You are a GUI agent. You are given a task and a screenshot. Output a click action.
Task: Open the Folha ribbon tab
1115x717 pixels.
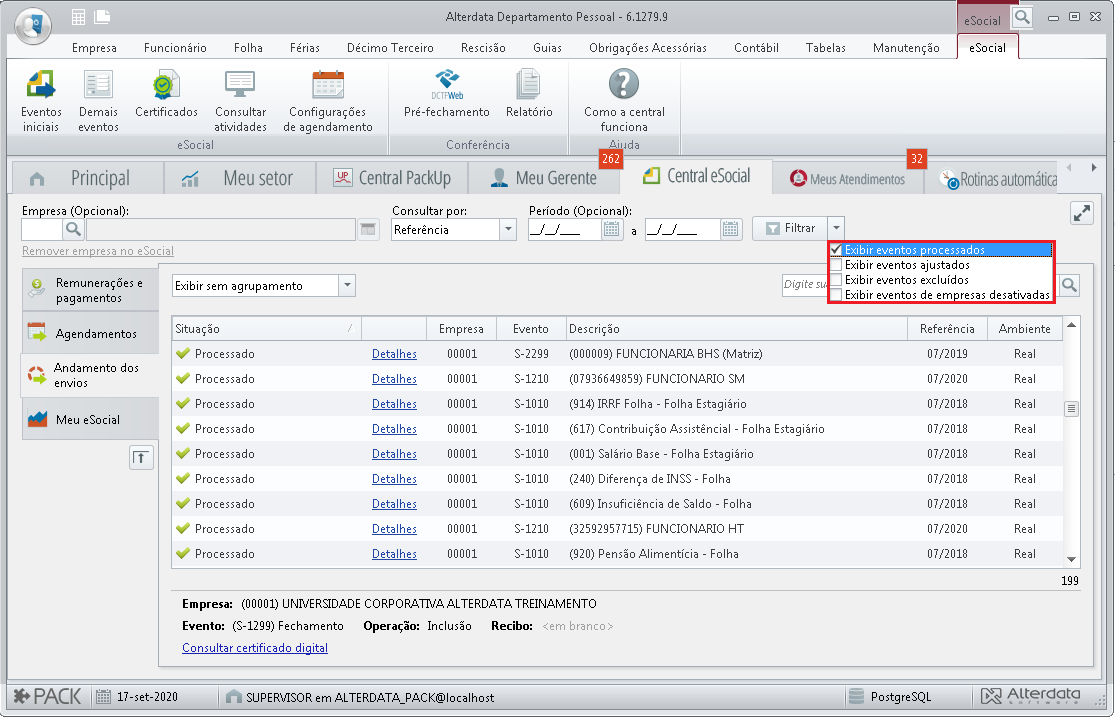click(248, 48)
